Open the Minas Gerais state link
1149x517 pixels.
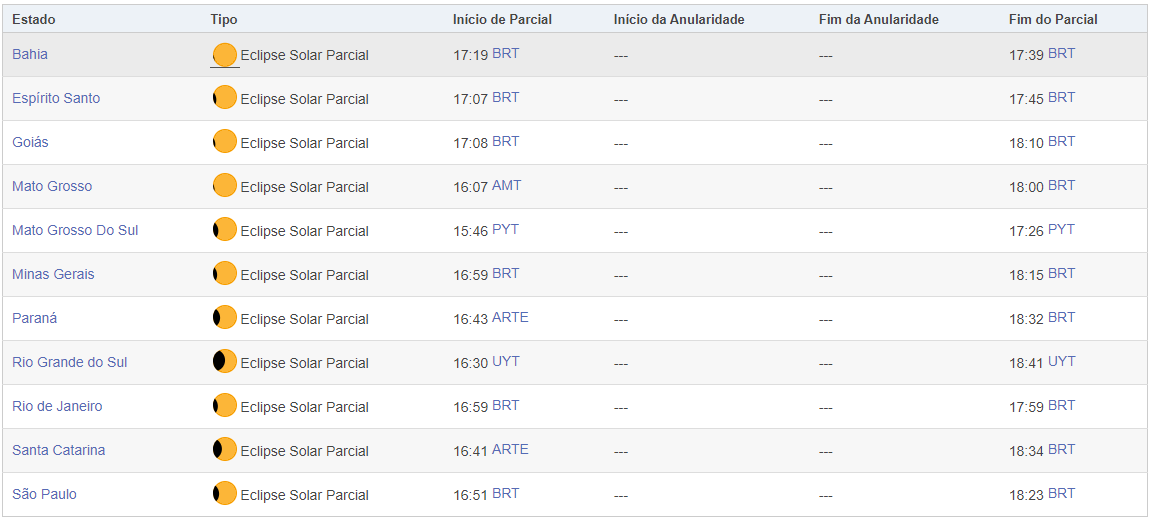click(x=53, y=274)
